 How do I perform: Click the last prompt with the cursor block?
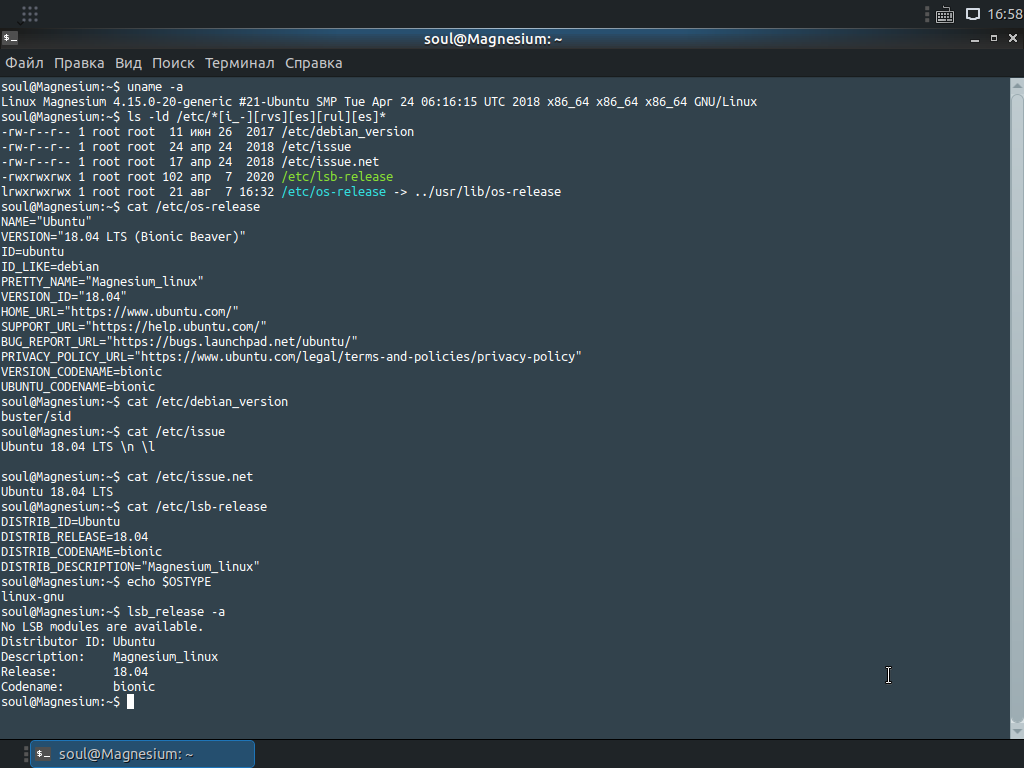[x=67, y=702]
